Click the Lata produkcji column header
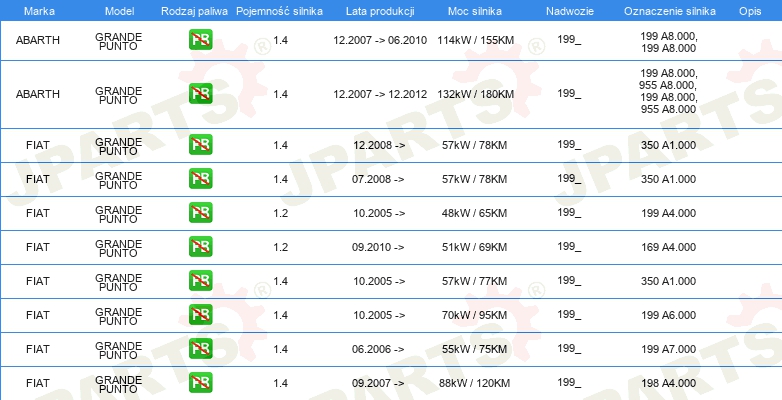Viewport: 782px width, 400px height. click(380, 11)
